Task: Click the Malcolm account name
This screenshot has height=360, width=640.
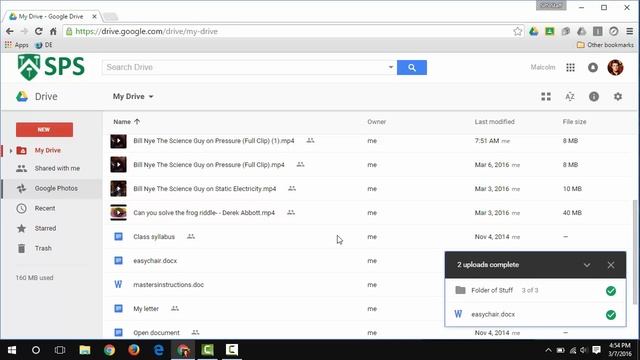Action: point(542,67)
